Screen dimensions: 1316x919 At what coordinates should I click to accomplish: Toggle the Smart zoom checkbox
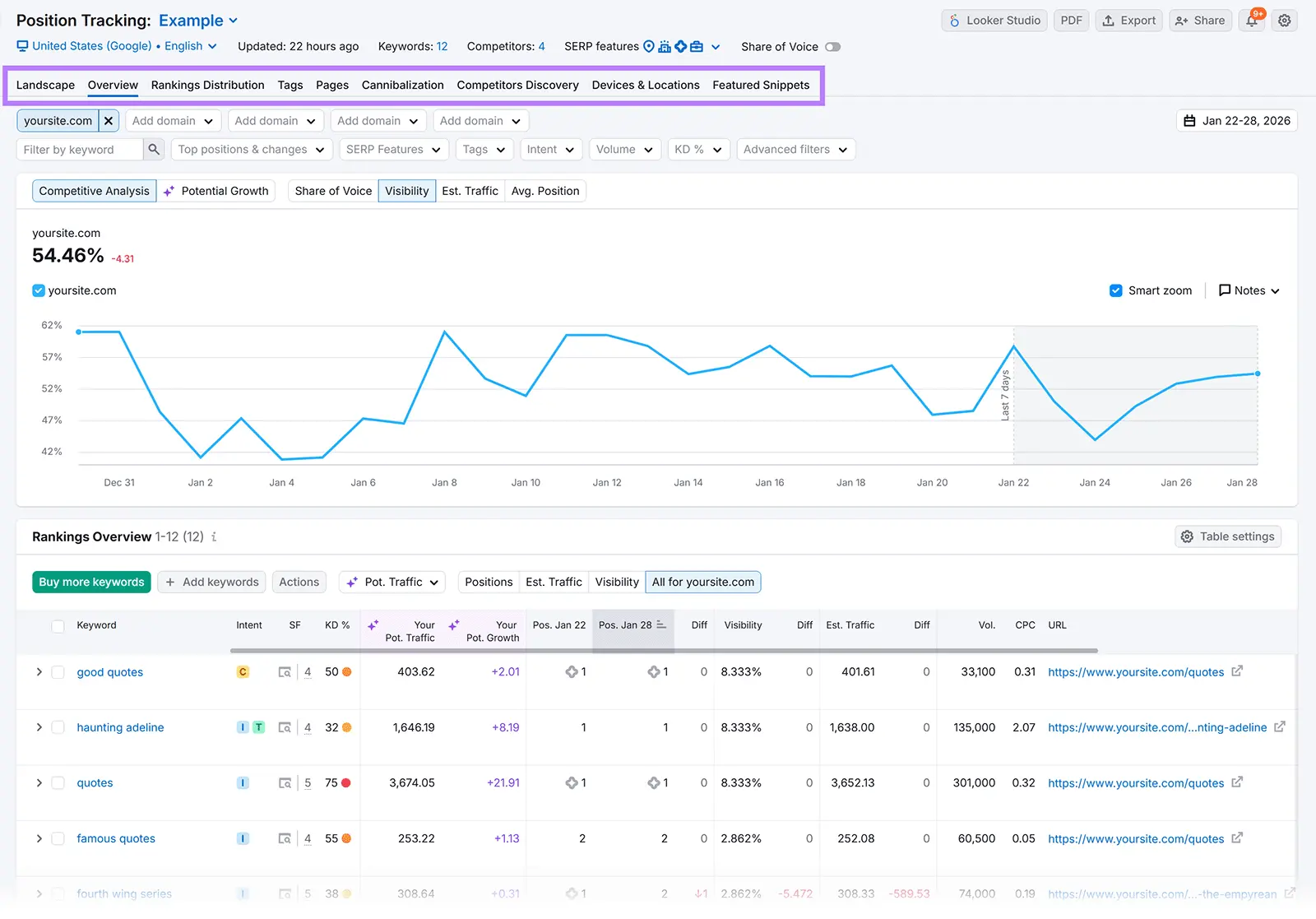click(x=1116, y=290)
